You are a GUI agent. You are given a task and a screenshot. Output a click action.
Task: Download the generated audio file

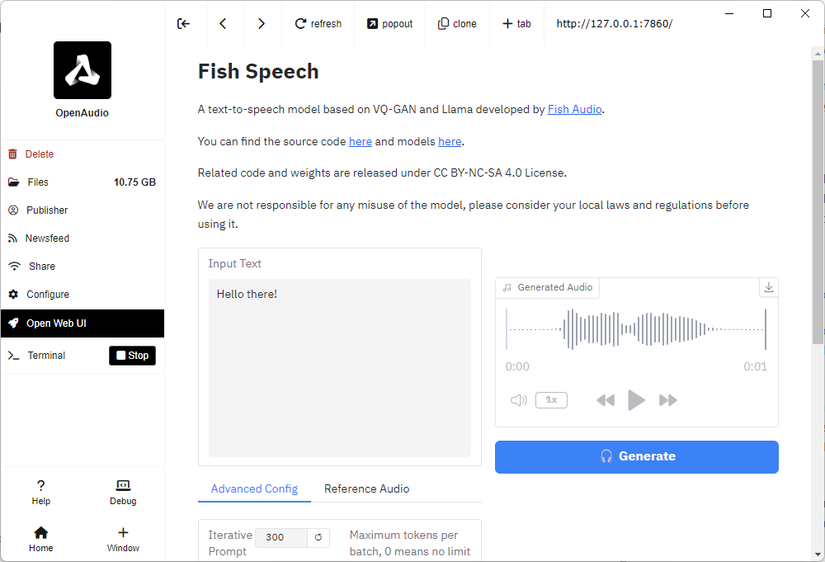click(768, 287)
